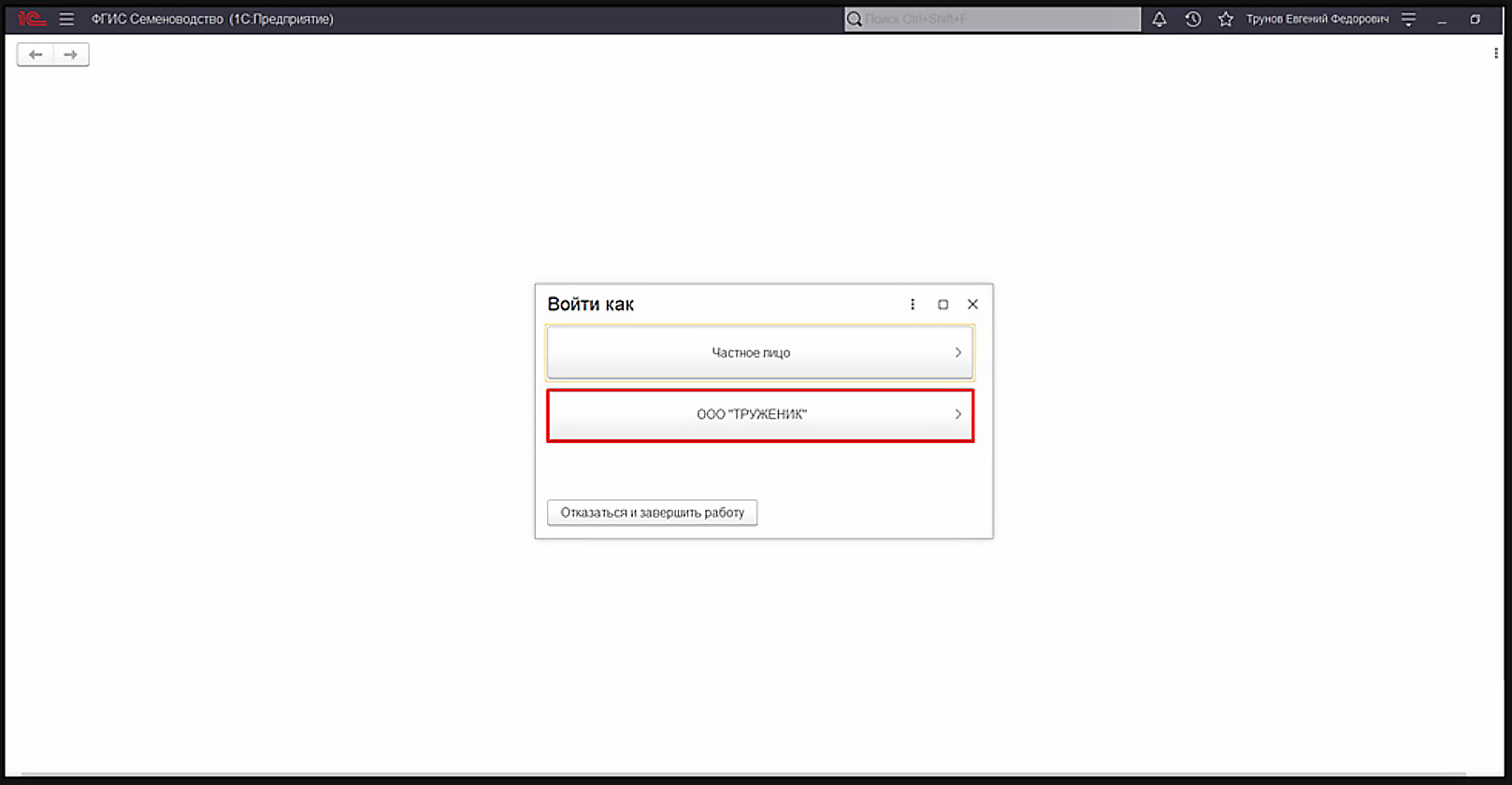The width and height of the screenshot is (1512, 785).
Task: Open the notifications bell
Action: pyautogui.click(x=1159, y=19)
